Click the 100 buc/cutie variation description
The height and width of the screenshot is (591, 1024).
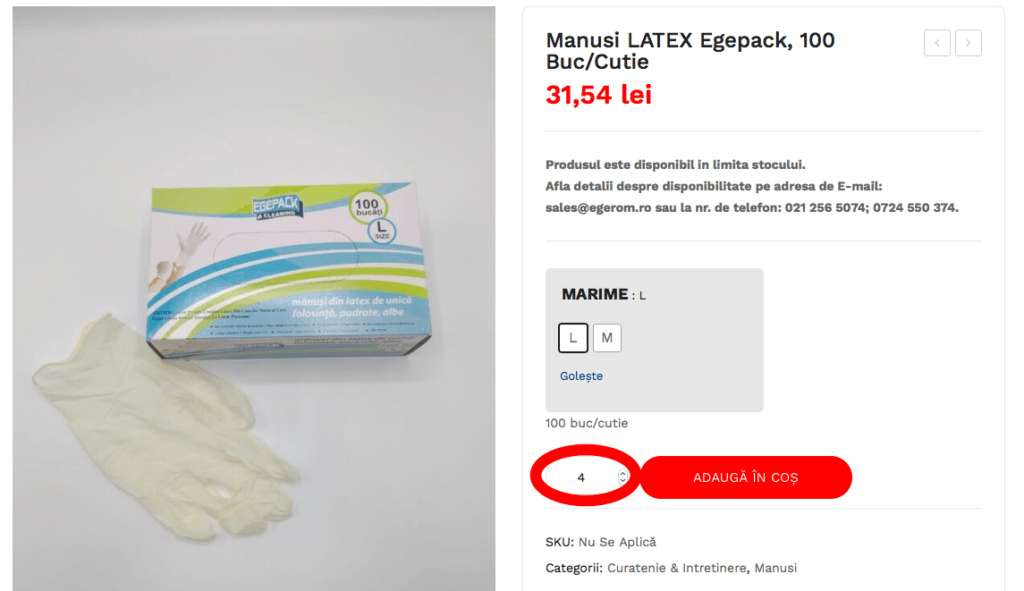tap(586, 423)
